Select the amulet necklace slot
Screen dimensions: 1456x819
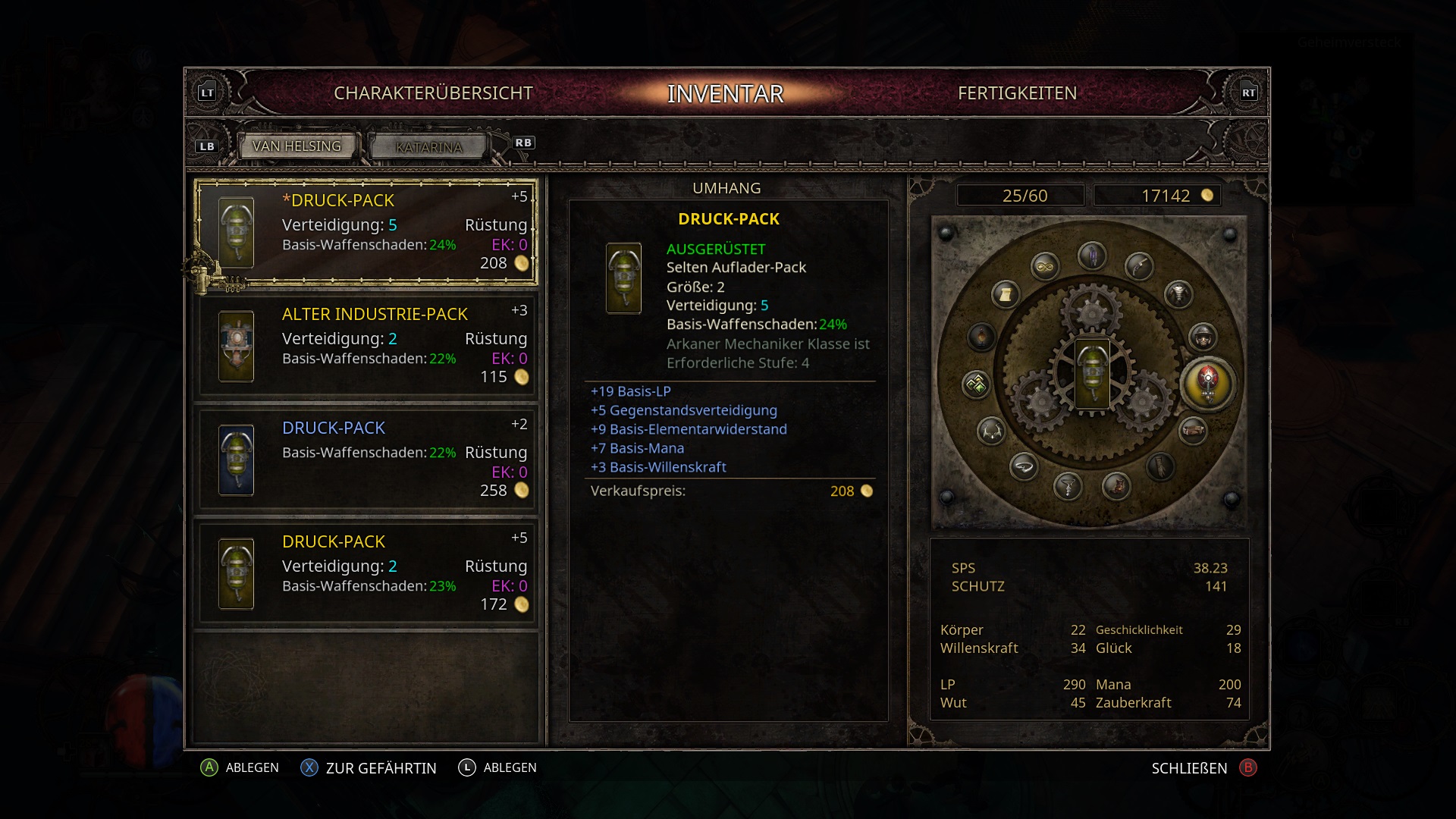click(x=1068, y=486)
